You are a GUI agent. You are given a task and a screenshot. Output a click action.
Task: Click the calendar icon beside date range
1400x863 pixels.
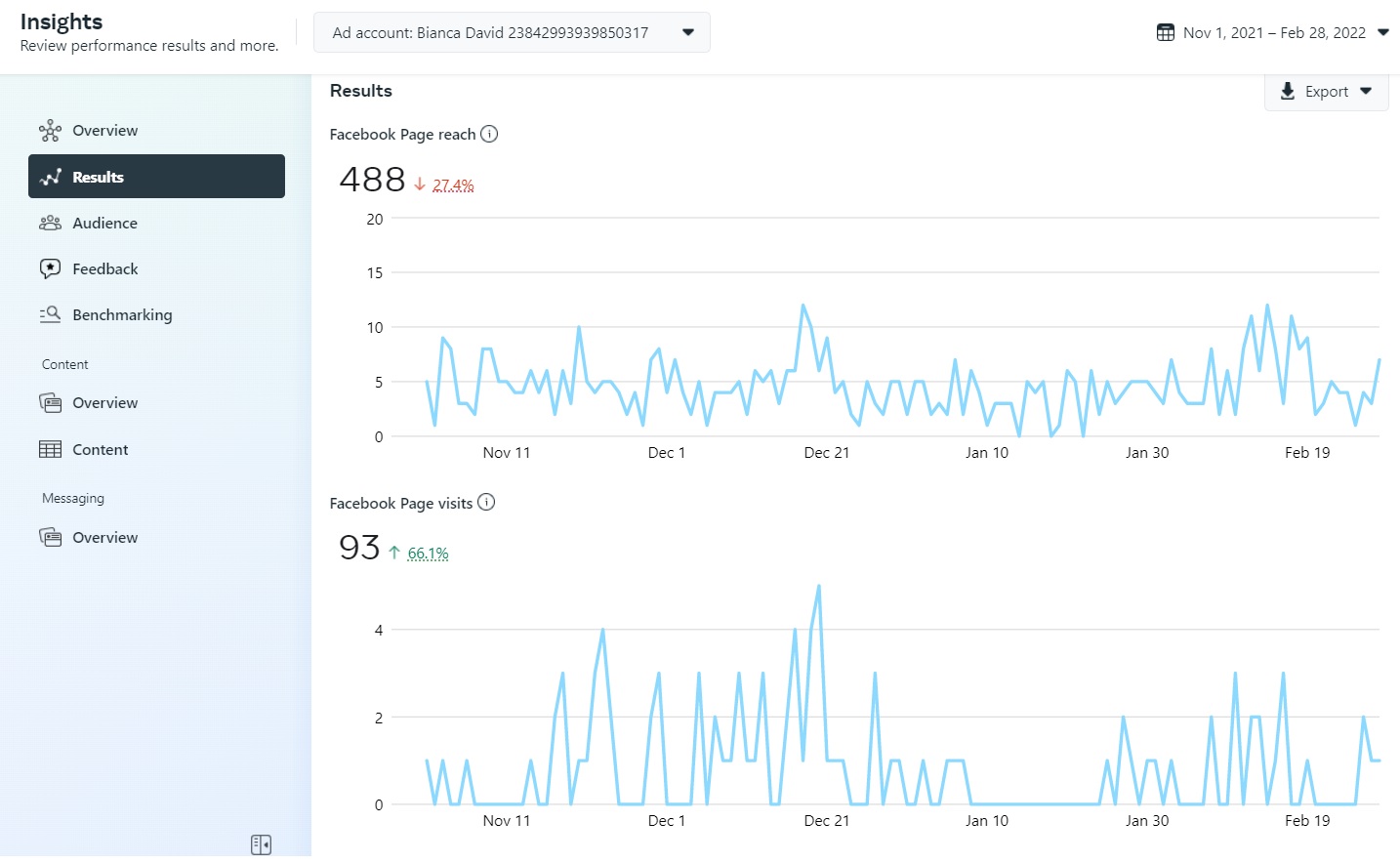coord(1165,33)
